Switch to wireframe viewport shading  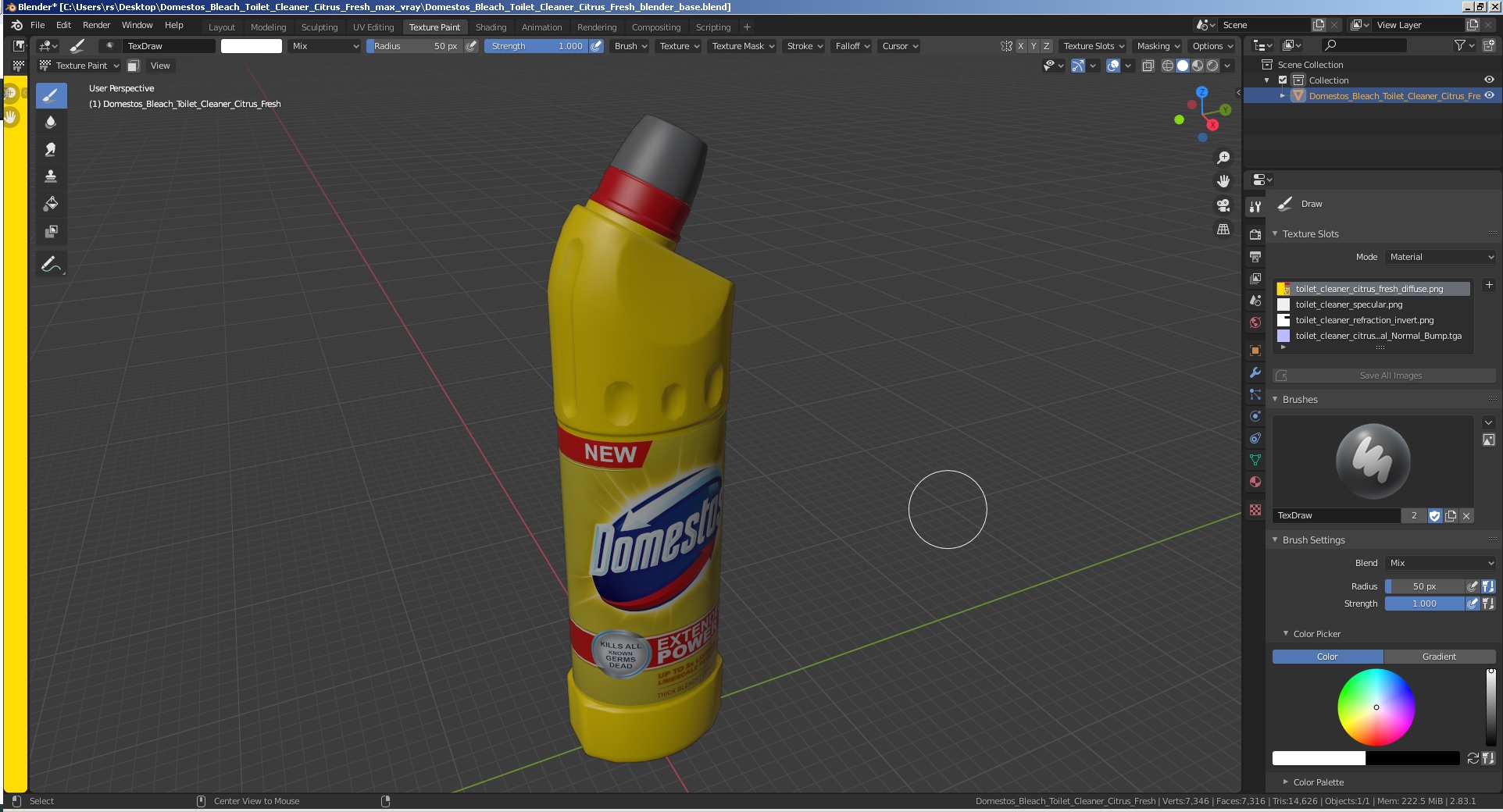coord(1168,66)
